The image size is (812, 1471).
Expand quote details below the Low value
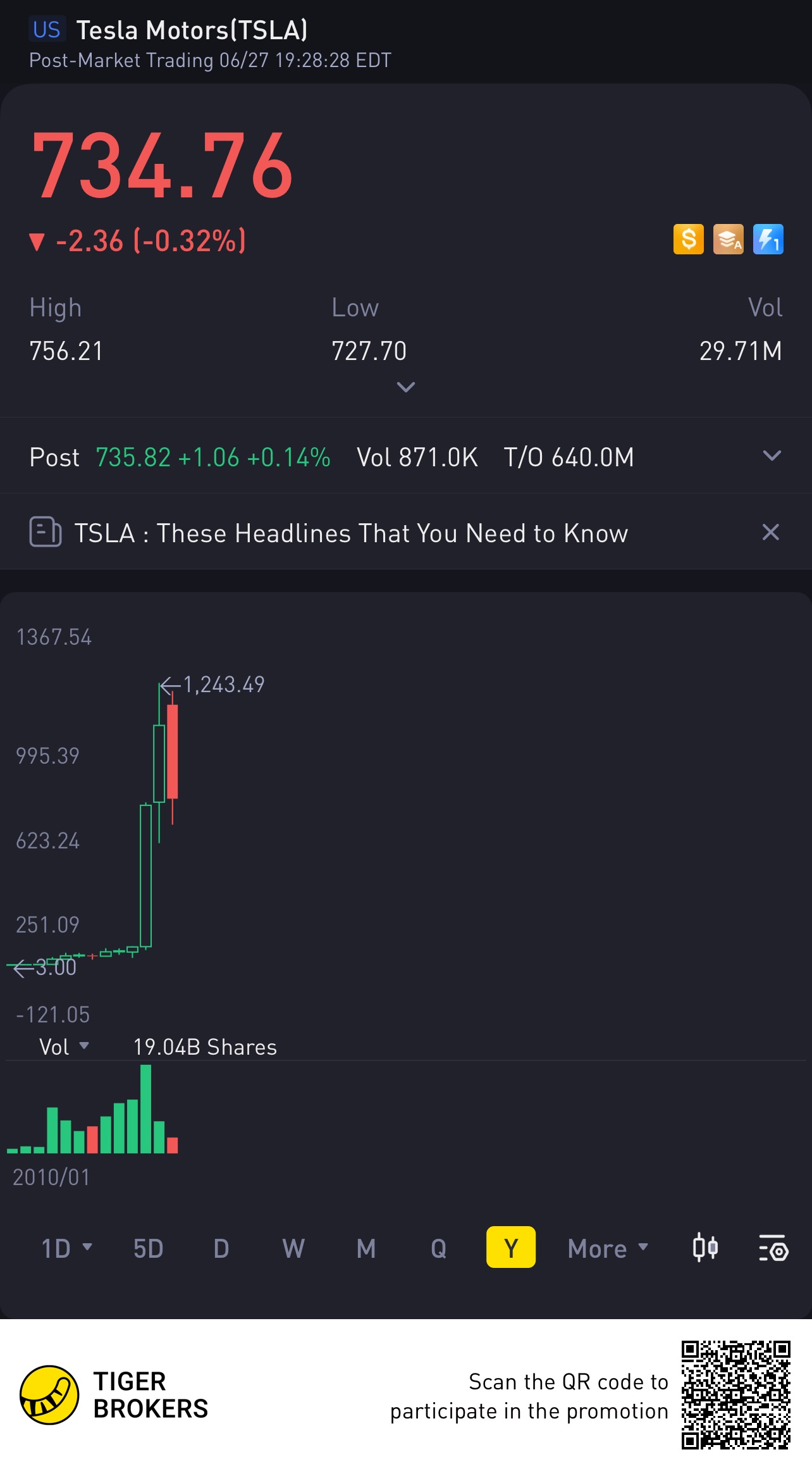[x=405, y=387]
